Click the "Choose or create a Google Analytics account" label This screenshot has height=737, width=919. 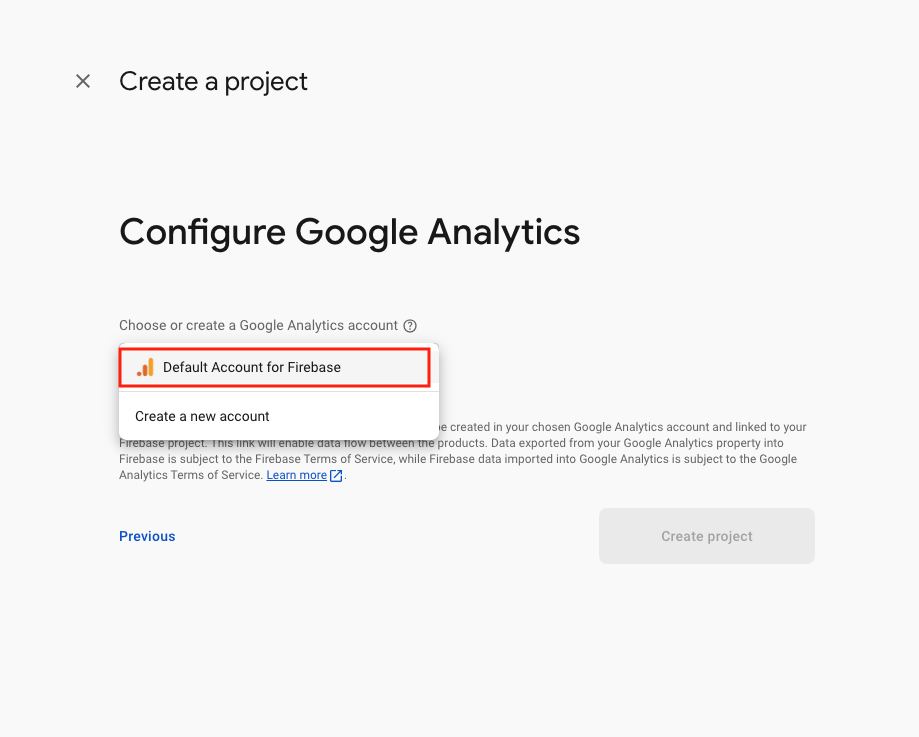[258, 326]
